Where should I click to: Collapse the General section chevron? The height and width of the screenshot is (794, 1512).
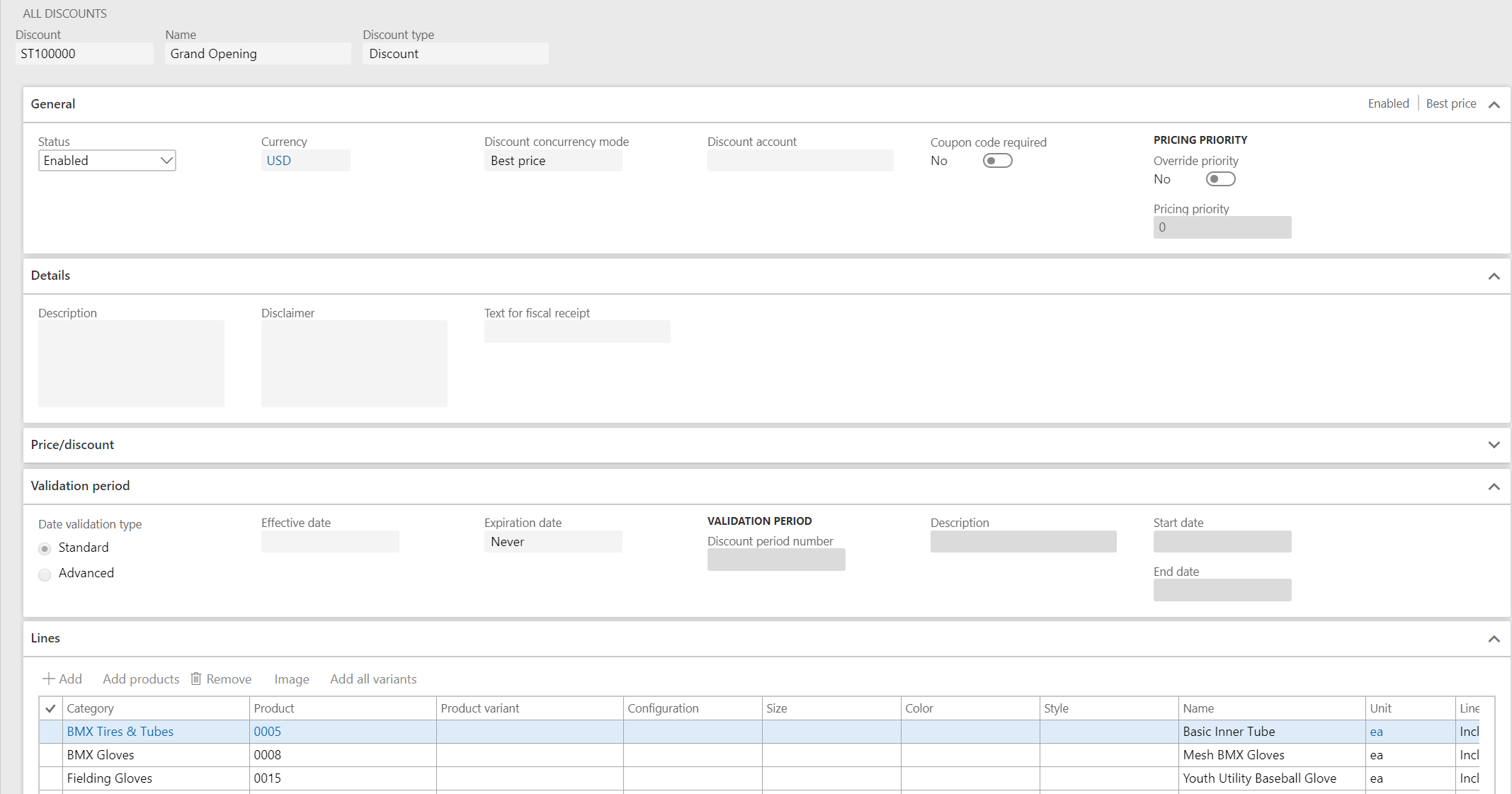(x=1494, y=104)
